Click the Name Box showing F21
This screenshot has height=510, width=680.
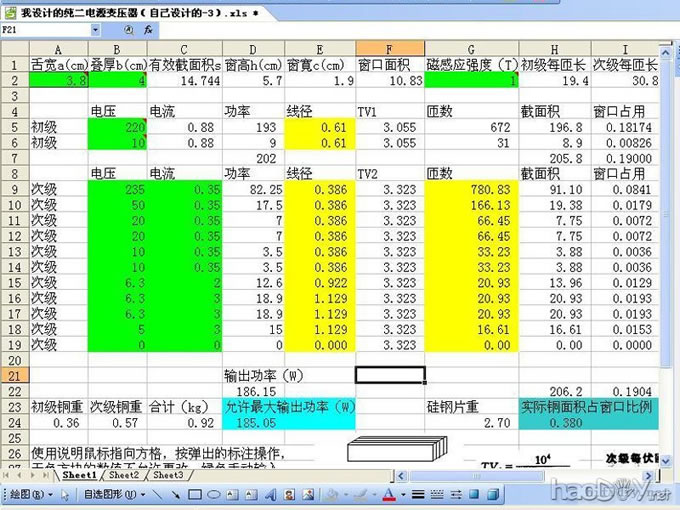44,30
